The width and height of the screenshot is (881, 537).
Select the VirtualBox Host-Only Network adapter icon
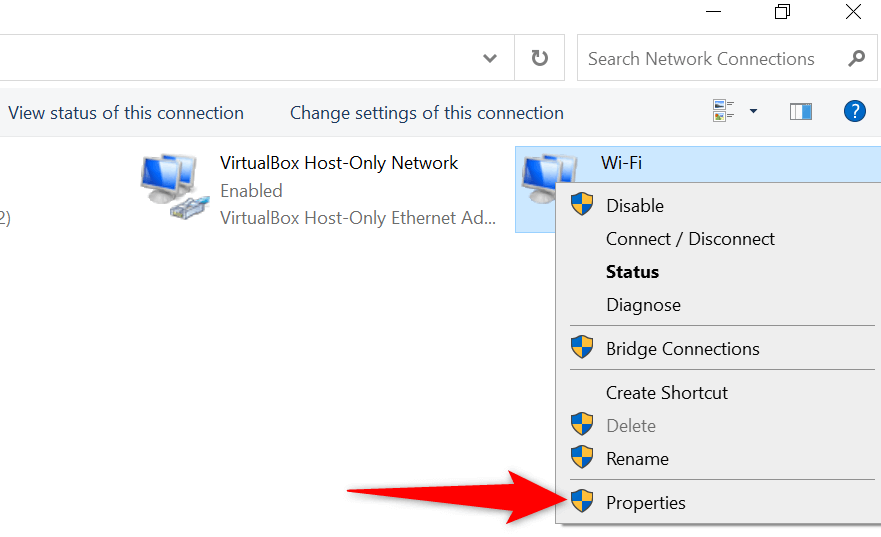click(171, 189)
